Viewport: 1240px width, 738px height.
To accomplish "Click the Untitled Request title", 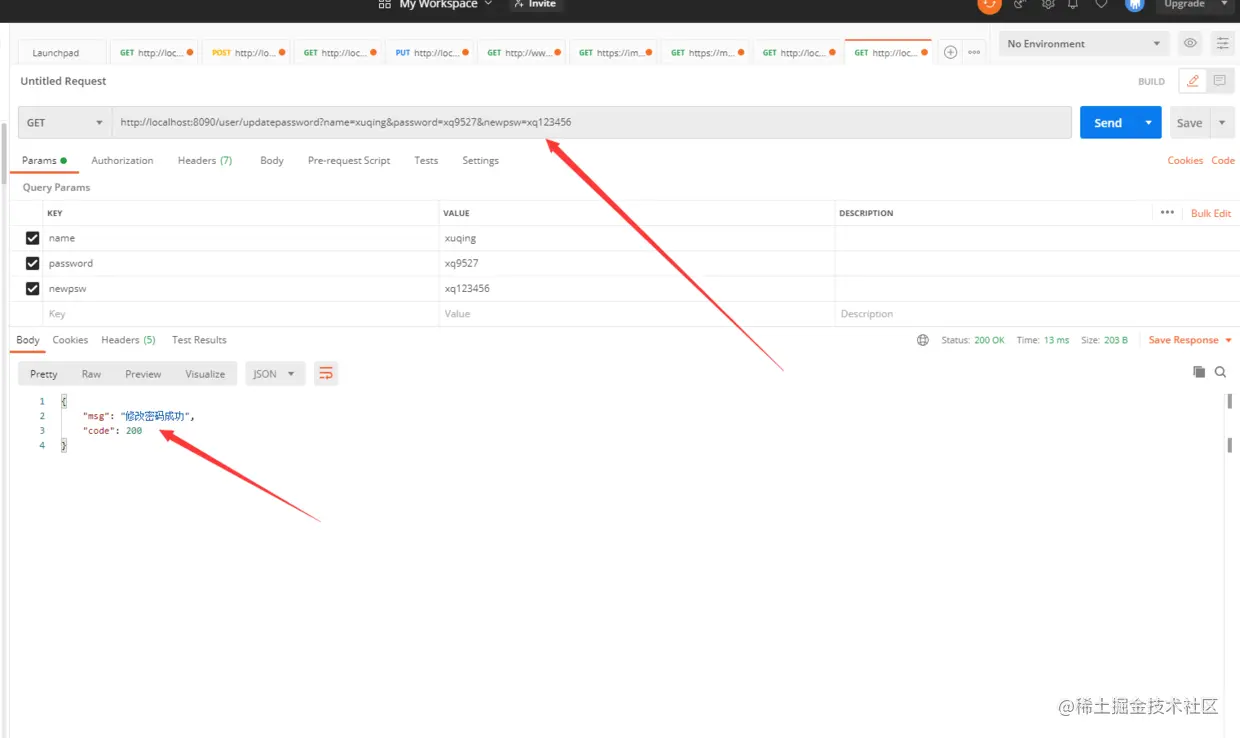I will 63,81.
